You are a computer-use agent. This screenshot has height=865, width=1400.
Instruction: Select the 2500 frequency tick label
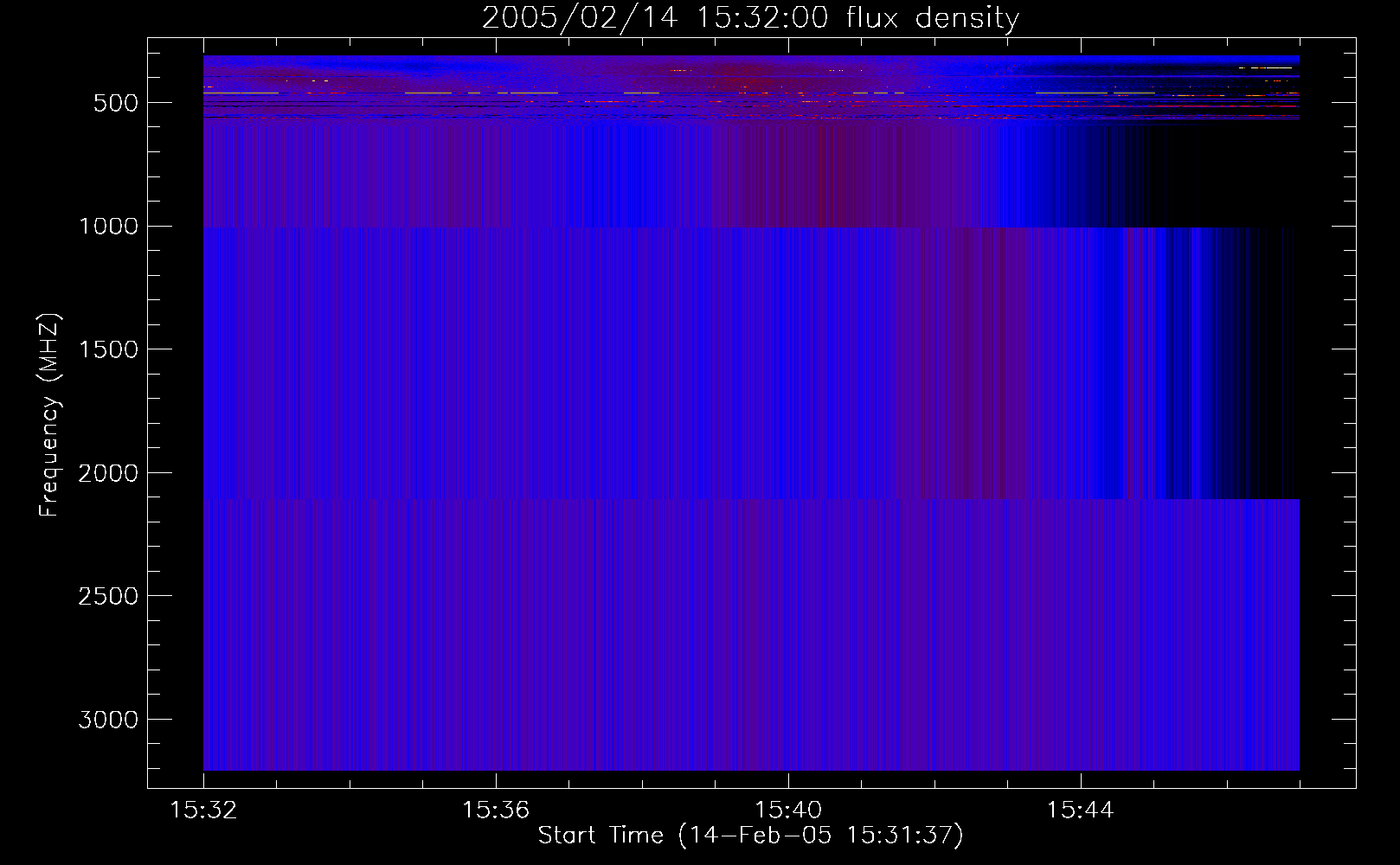tap(108, 596)
